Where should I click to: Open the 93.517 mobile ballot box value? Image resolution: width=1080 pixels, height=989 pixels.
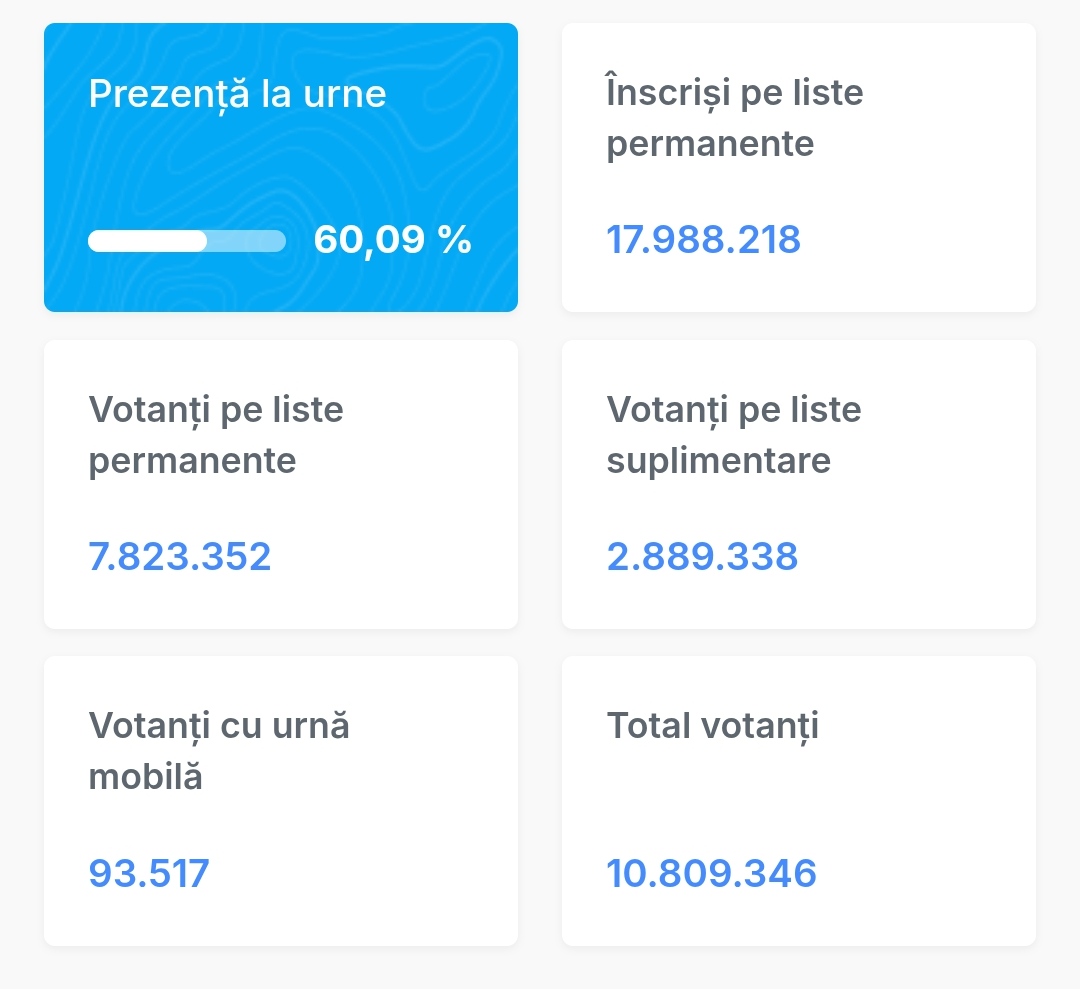pyautogui.click(x=149, y=873)
